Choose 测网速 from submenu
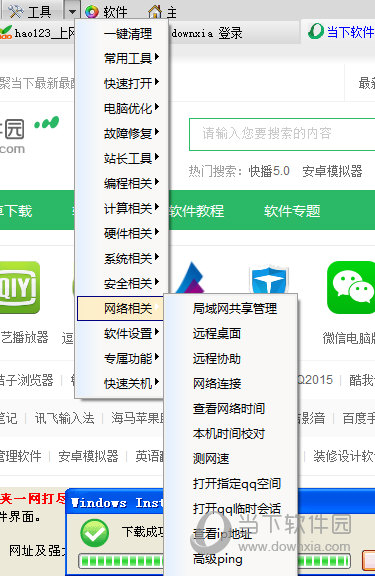 pos(231,458)
